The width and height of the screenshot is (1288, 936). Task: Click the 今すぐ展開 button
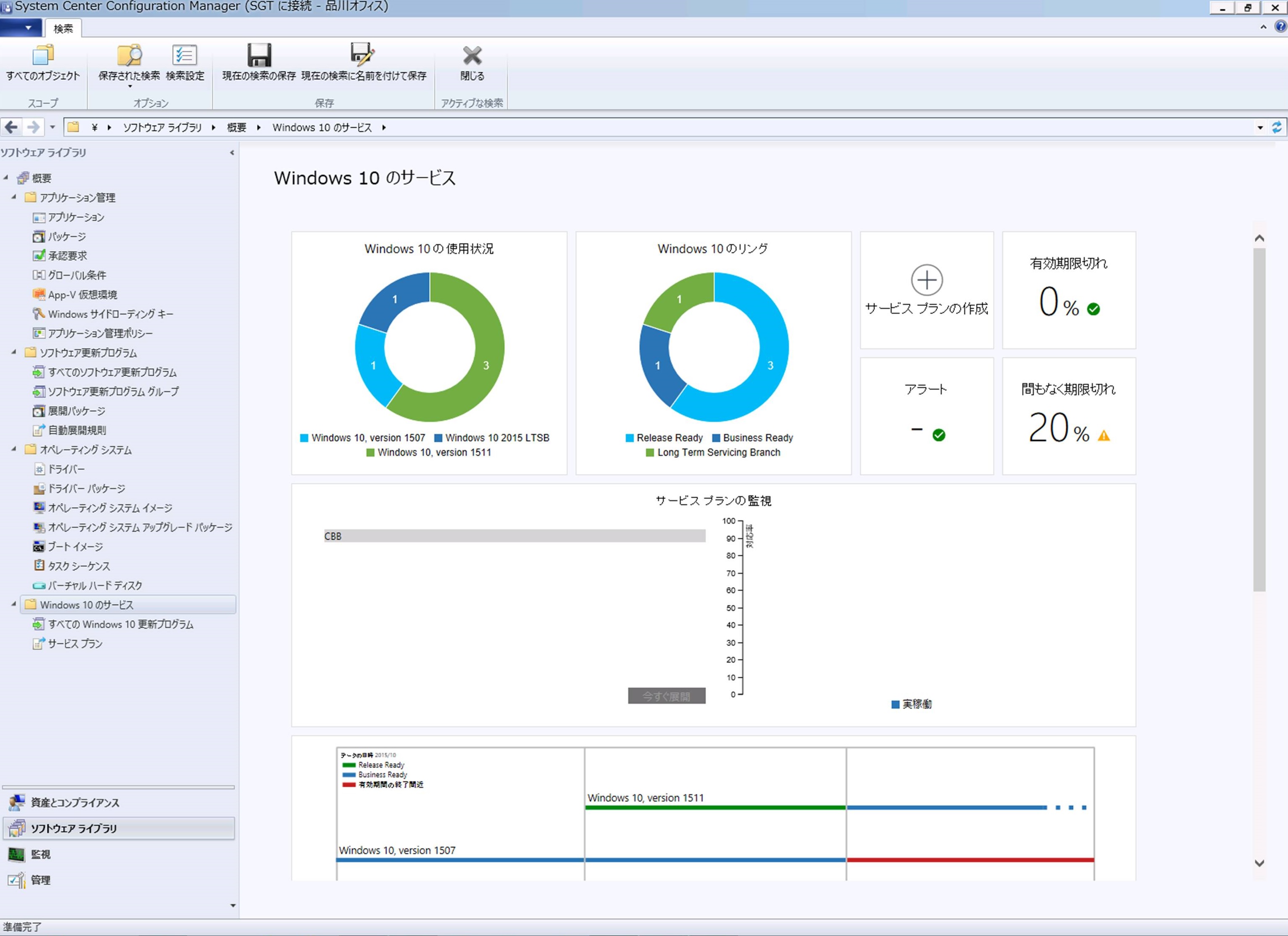point(666,695)
